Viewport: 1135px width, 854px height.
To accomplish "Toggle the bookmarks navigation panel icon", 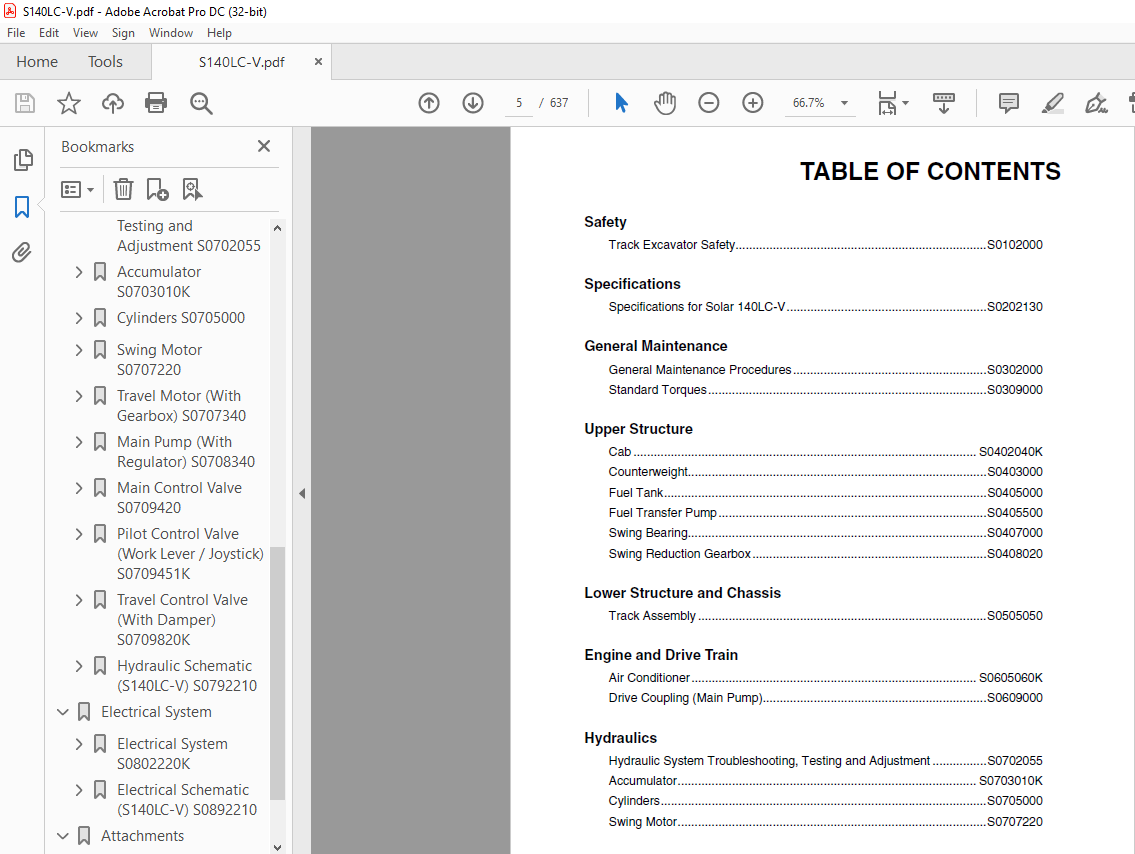I will coord(22,207).
